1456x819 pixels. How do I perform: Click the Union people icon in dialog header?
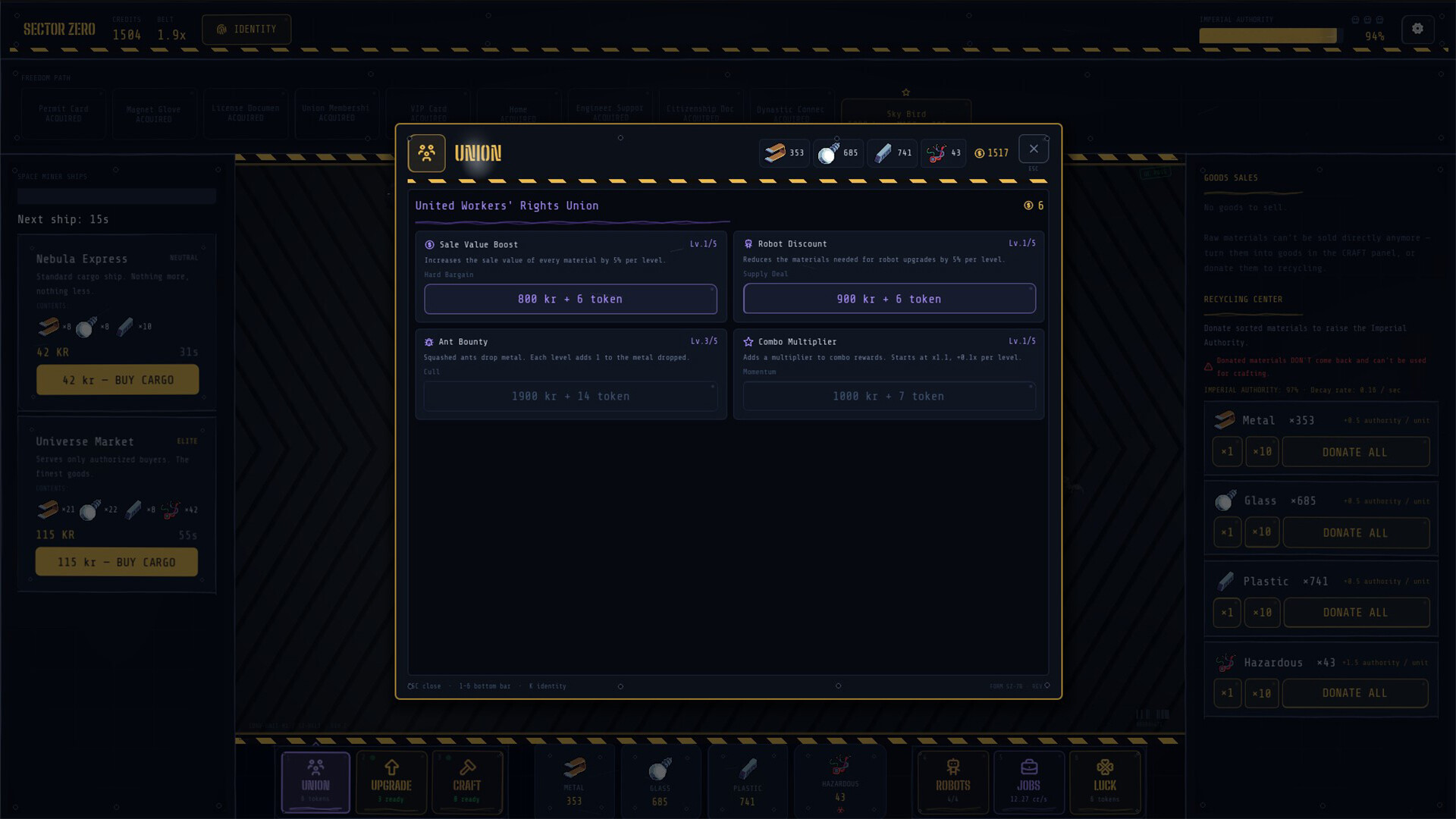426,153
